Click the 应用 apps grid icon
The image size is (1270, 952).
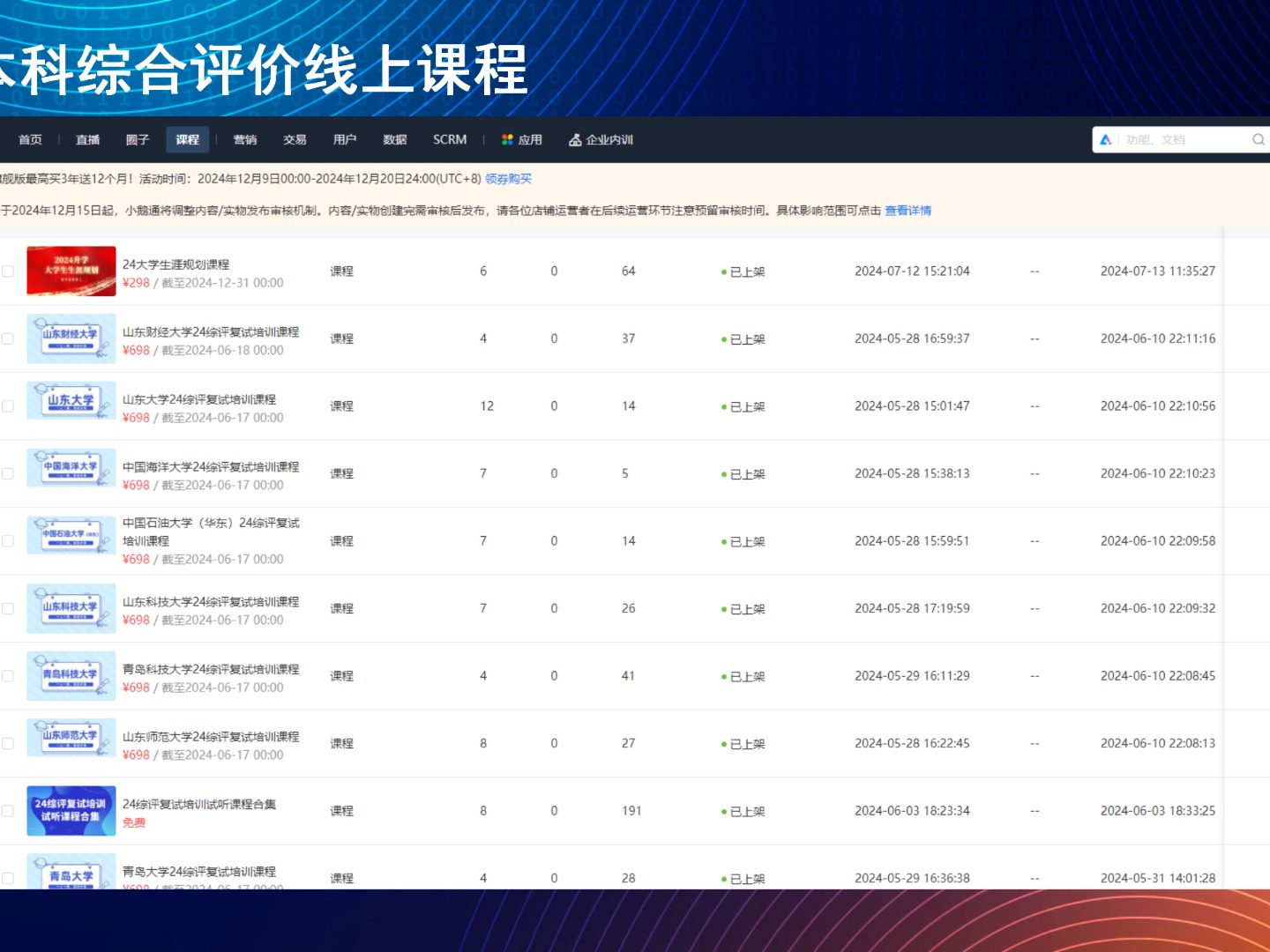pyautogui.click(x=507, y=139)
